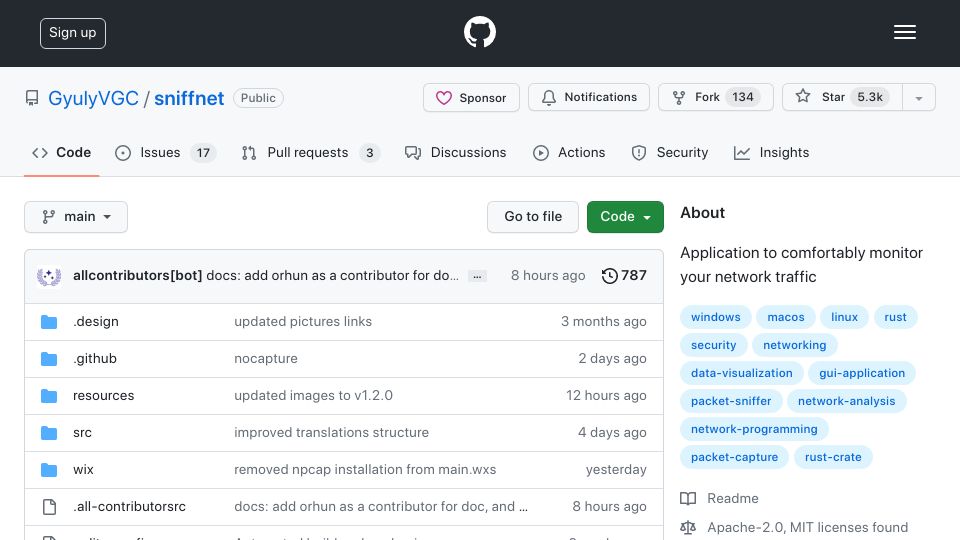
Task: Select the windows topic tag
Action: (x=716, y=317)
